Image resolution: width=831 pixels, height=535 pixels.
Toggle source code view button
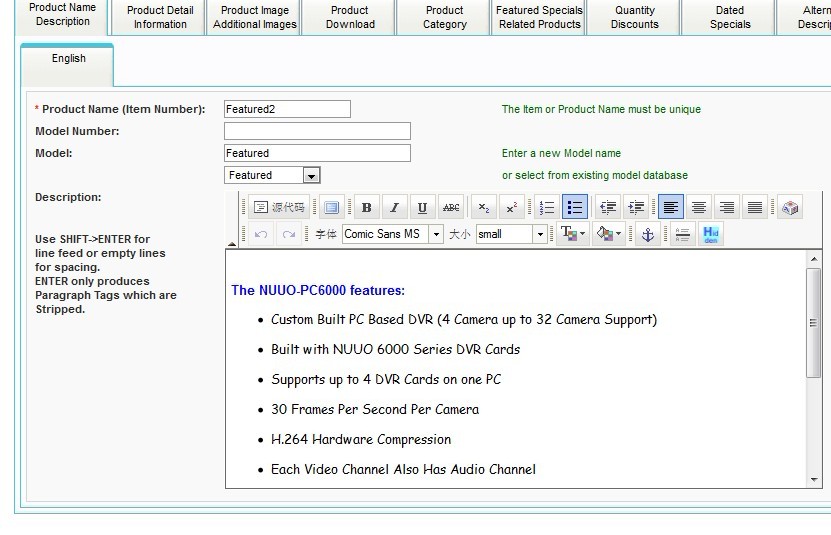pos(278,208)
